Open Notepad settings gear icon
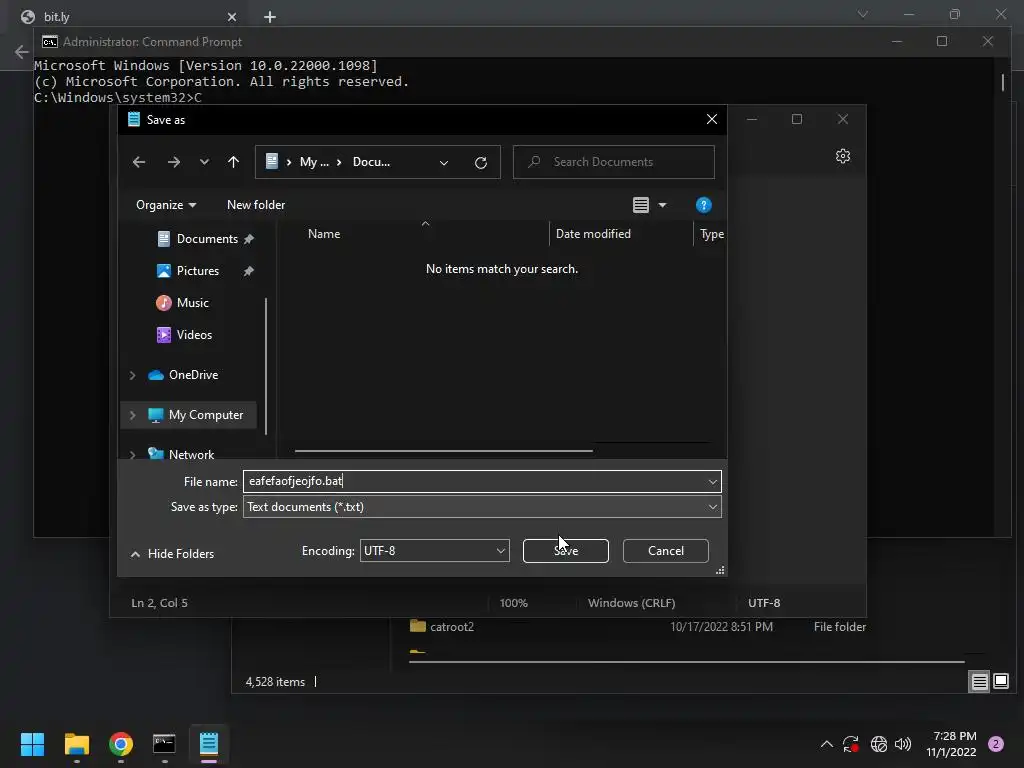 tap(843, 156)
